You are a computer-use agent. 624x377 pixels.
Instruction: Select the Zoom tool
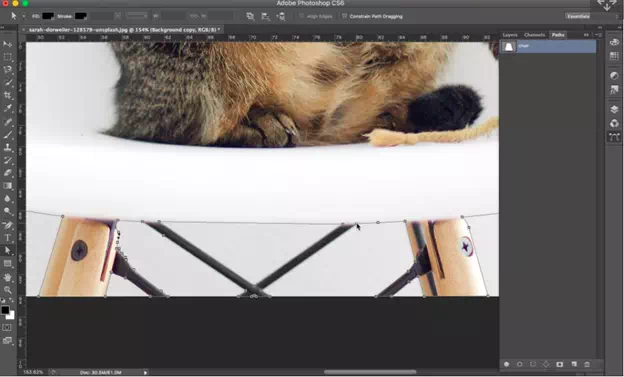point(8,290)
